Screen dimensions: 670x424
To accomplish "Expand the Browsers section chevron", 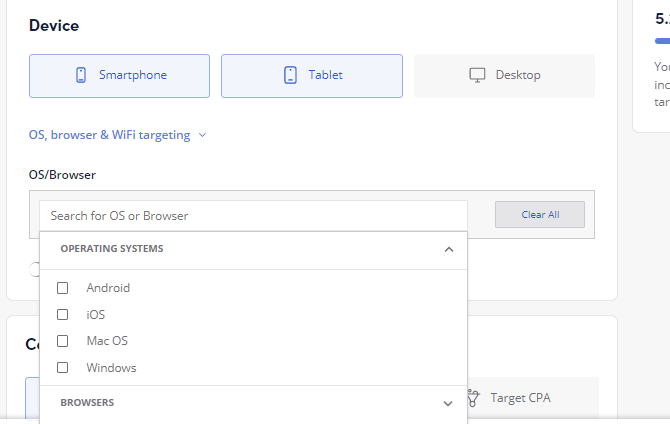I will pyautogui.click(x=448, y=403).
